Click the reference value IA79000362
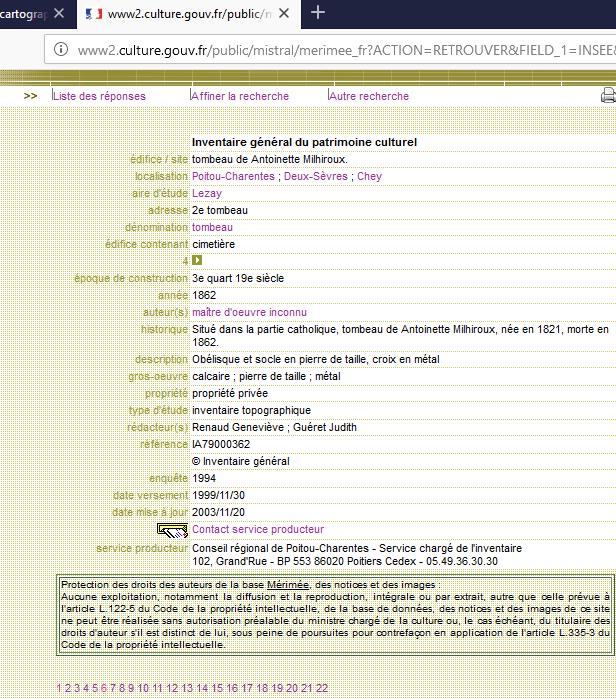 coord(221,444)
